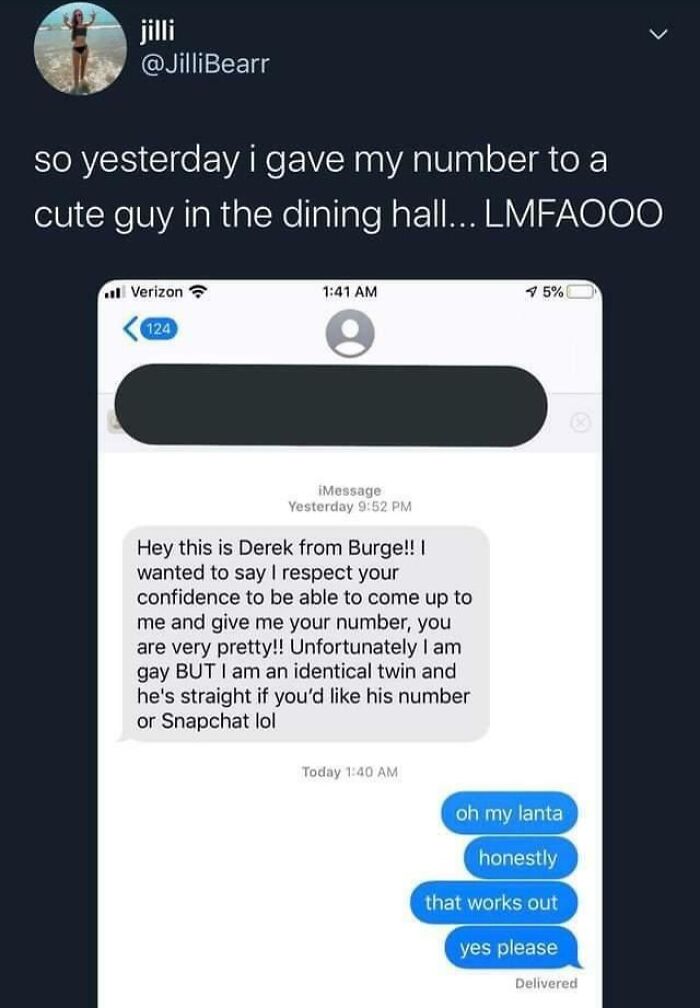The height and width of the screenshot is (1008, 700).
Task: Tap the Wi-Fi status icon
Action: 198,292
